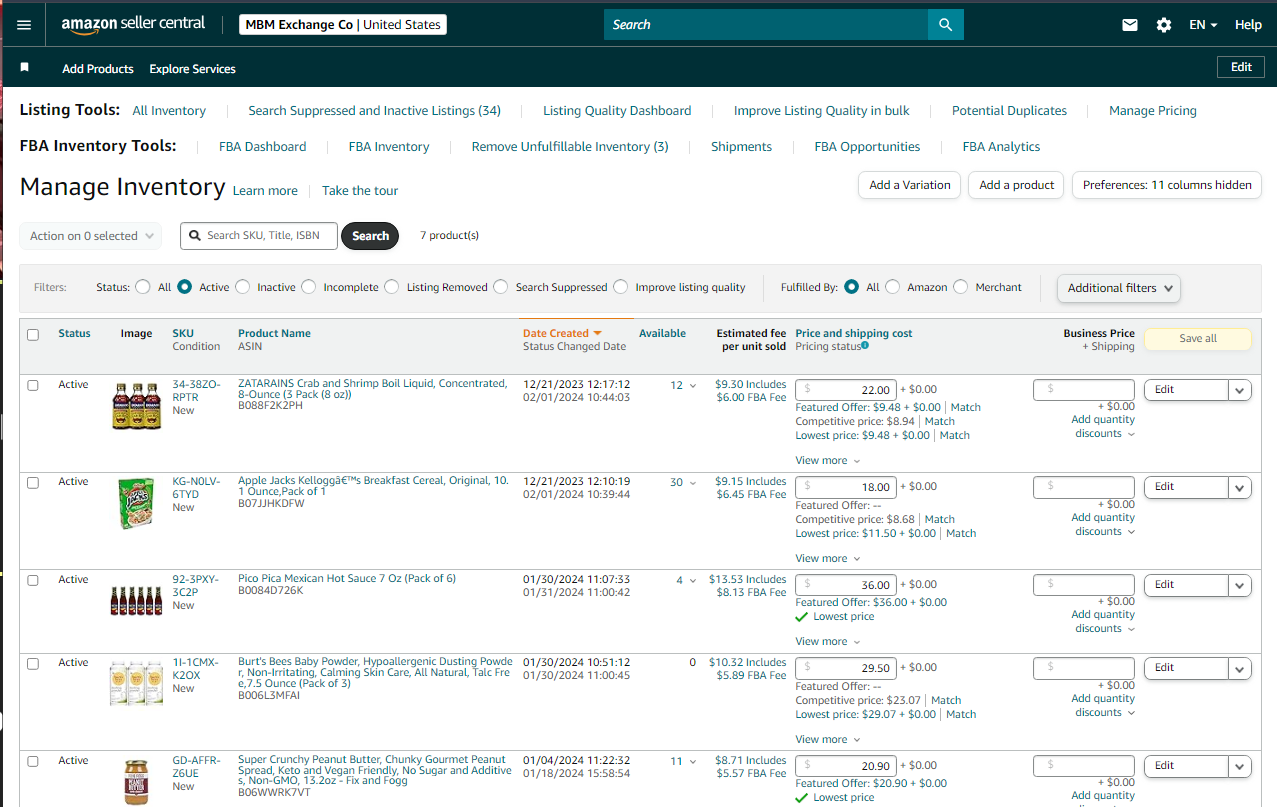Open Shipments under FBA tools
The image size is (1277, 807).
click(x=741, y=147)
